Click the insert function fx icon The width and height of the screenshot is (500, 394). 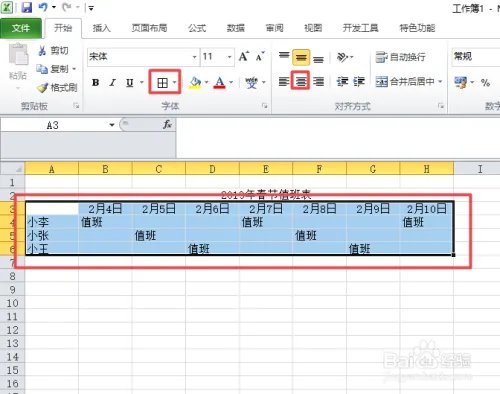(167, 125)
